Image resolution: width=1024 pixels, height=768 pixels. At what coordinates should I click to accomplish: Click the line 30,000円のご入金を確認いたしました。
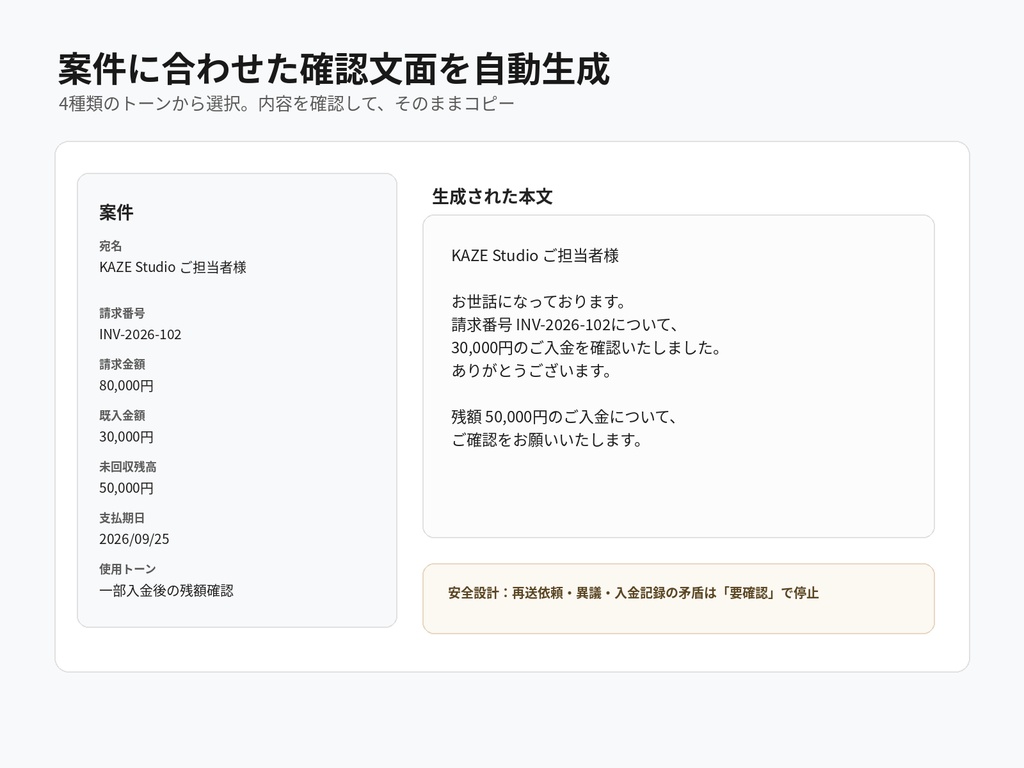[586, 347]
